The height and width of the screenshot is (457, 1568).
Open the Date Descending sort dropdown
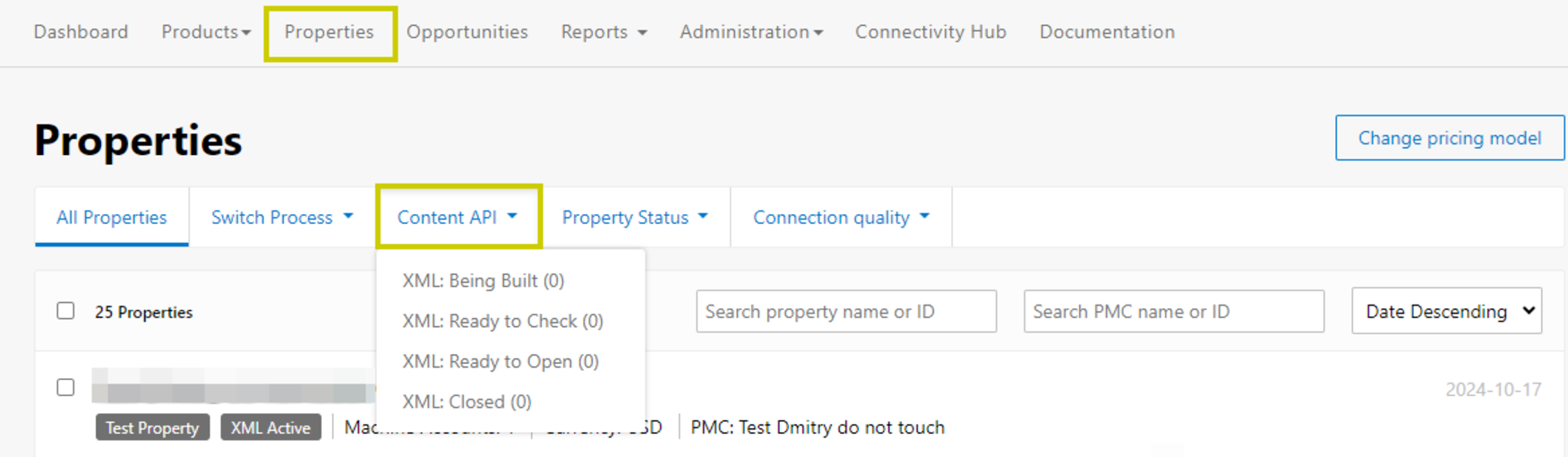1446,311
